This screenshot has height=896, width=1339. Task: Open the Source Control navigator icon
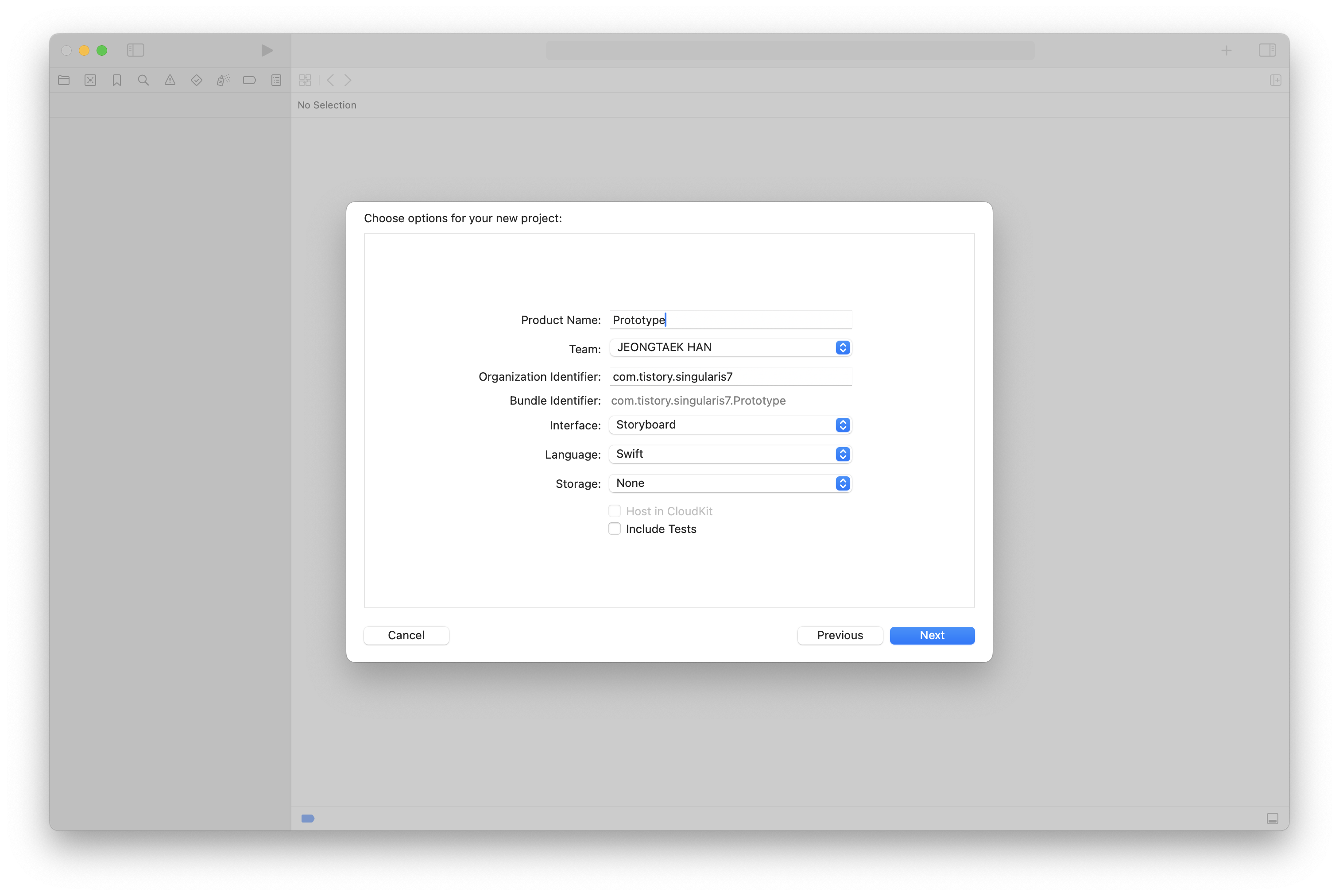pos(90,81)
